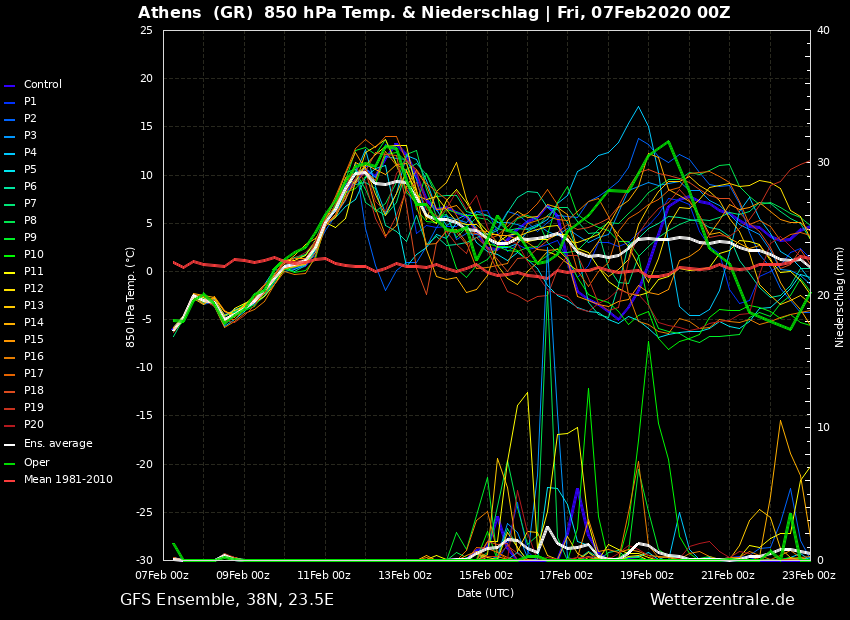Pick the P18 legend label
The image size is (850, 620).
tap(34, 390)
